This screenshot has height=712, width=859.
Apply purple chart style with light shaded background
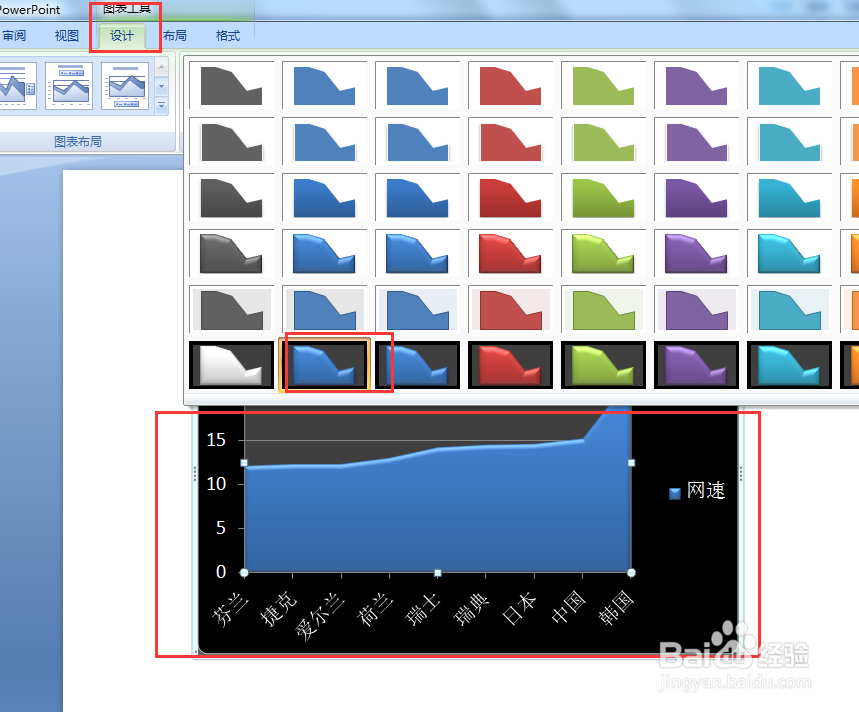pos(696,309)
